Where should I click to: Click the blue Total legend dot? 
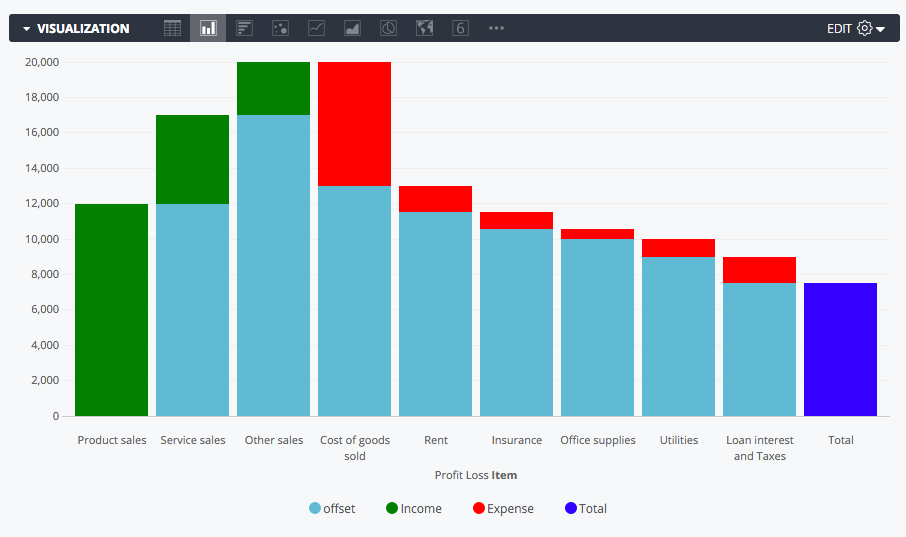571,509
